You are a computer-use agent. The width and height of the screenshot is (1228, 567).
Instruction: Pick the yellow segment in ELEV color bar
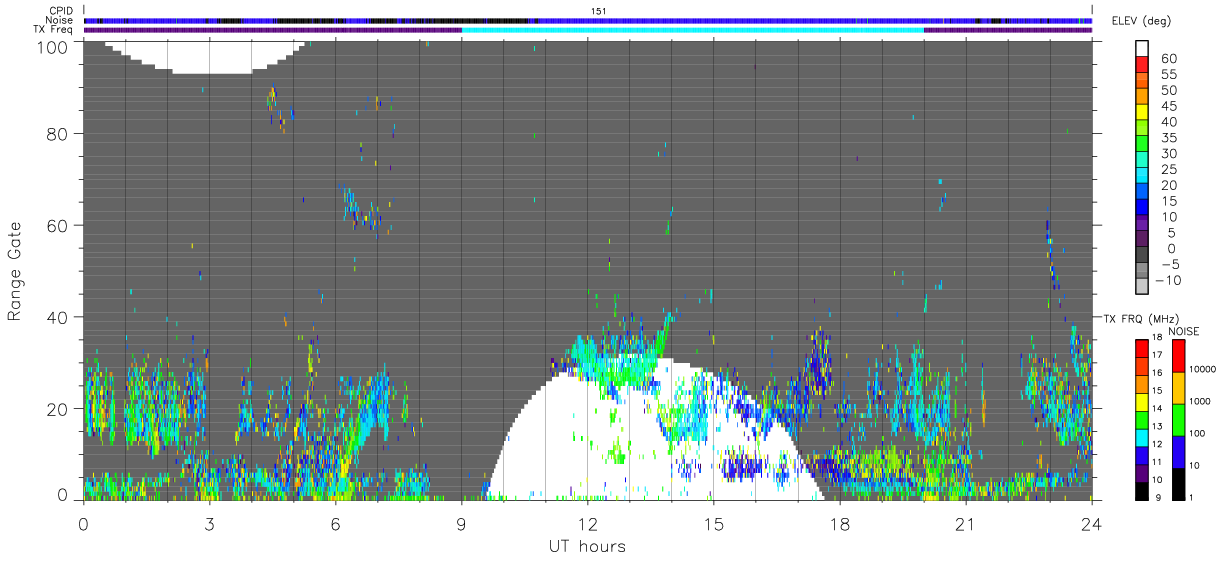[1142, 114]
